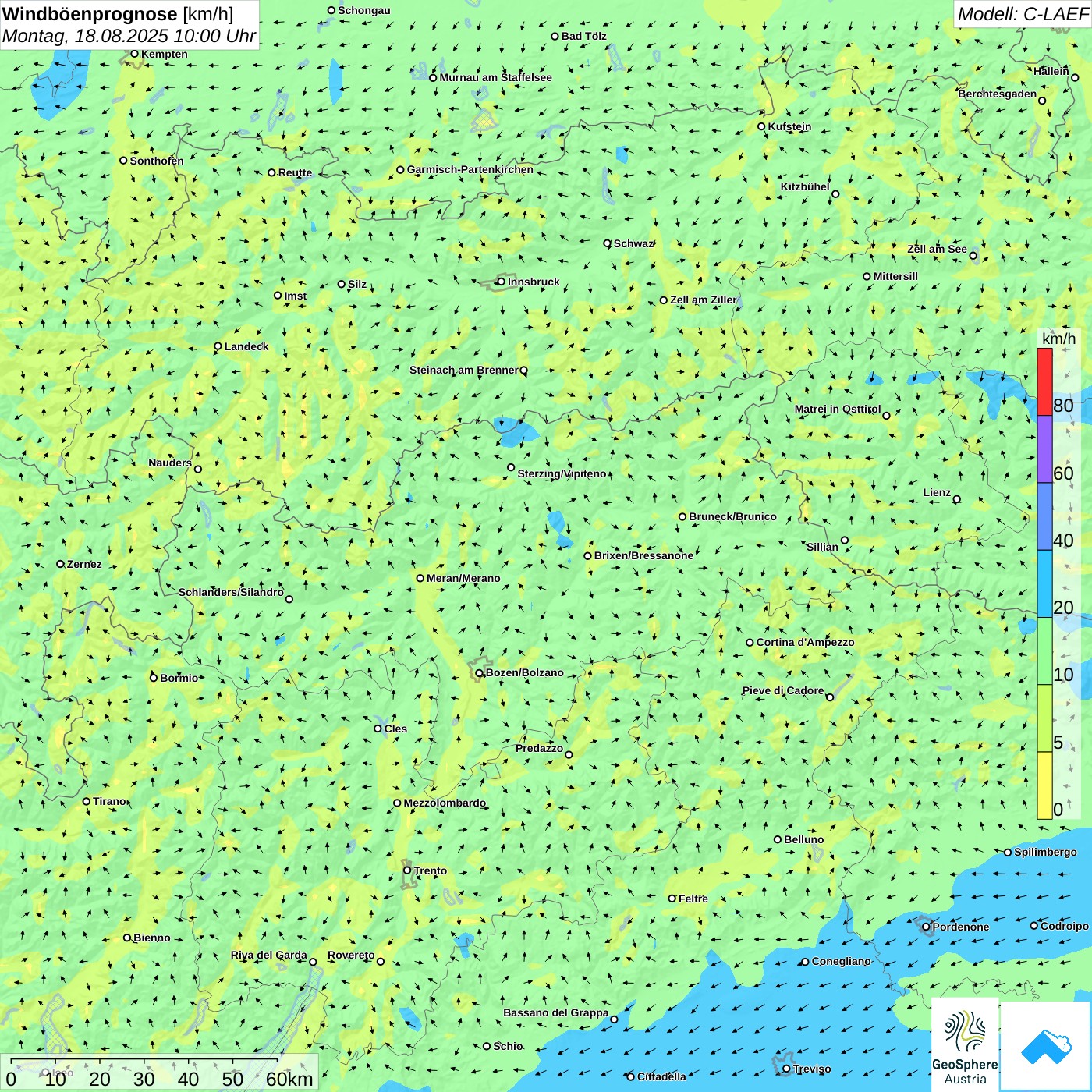Click the Schio label
This screenshot has width=1092, height=1092.
click(x=508, y=1046)
